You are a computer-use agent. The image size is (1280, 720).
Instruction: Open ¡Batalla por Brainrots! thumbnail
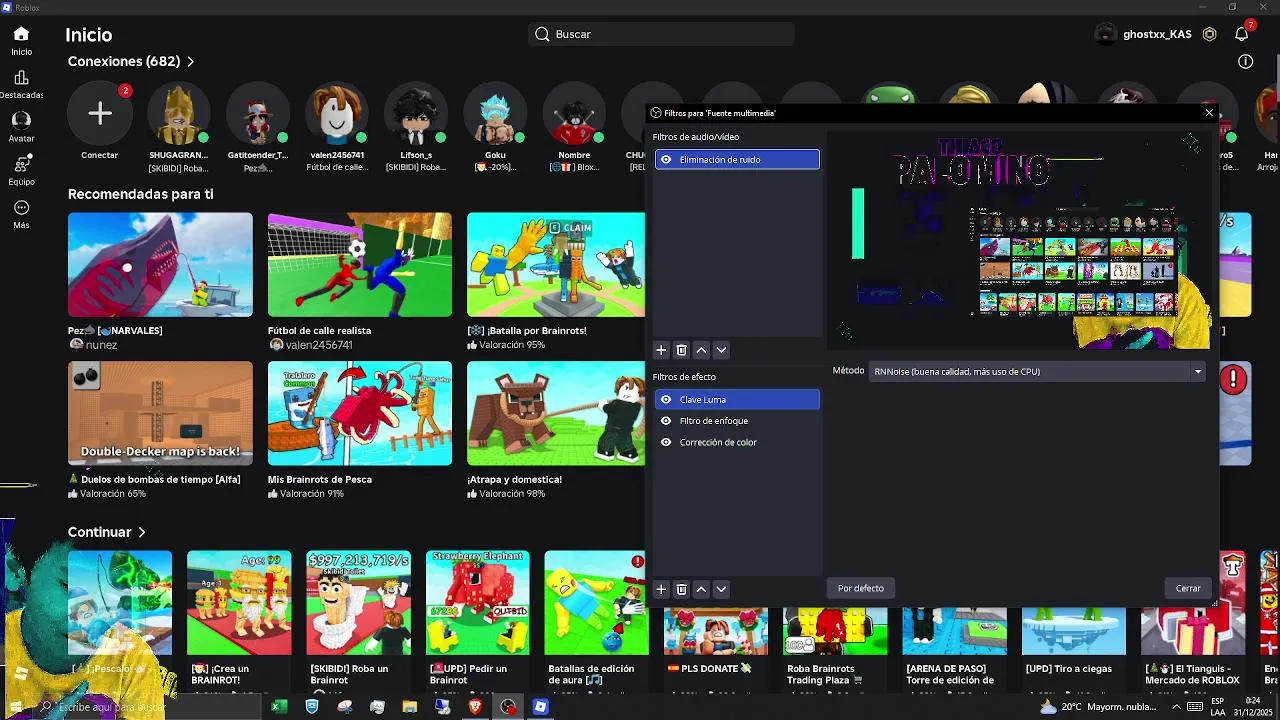[x=556, y=265]
